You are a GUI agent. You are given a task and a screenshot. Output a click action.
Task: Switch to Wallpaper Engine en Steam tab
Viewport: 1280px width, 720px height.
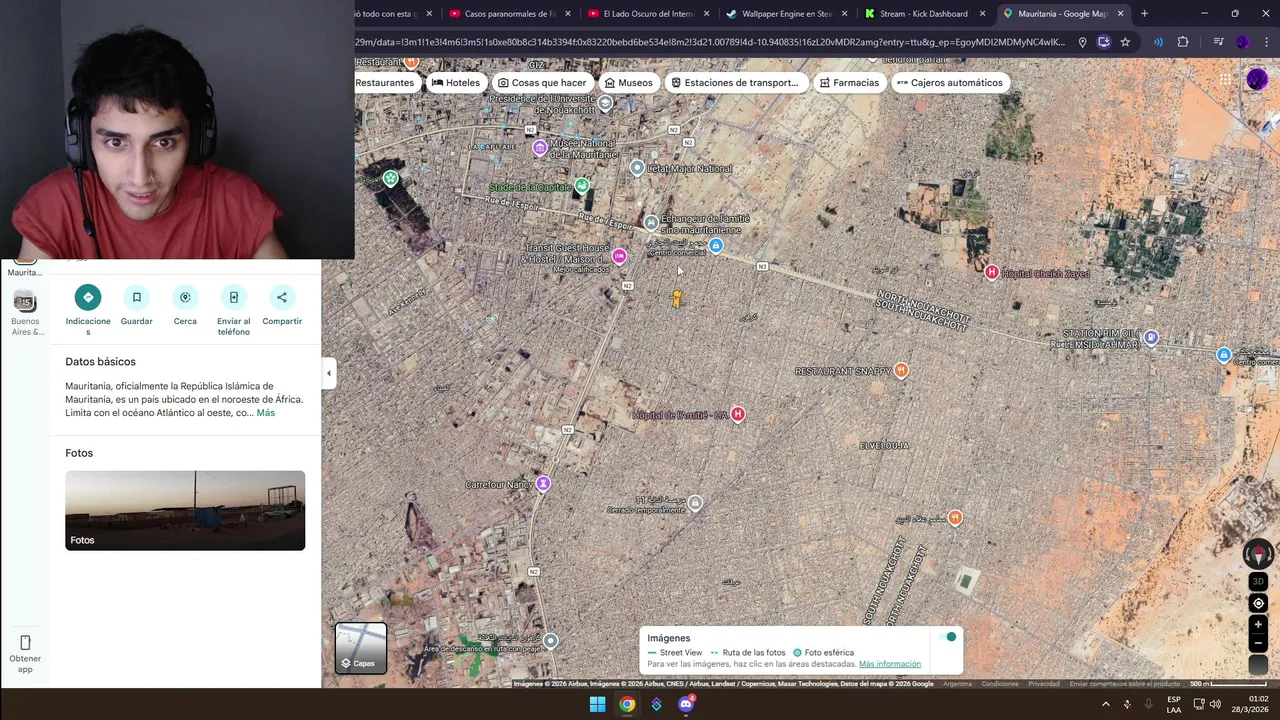(x=787, y=14)
